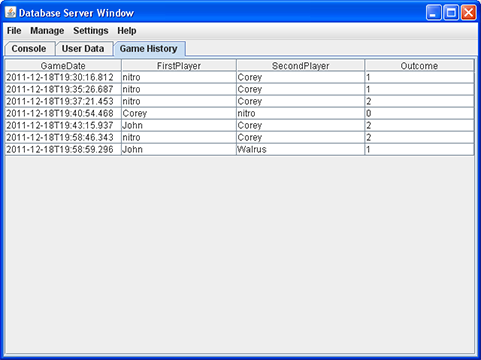This screenshot has height=360, width=481.
Task: Select date cell 2011-12-18T19:58:59.296
Action: [x=63, y=149]
